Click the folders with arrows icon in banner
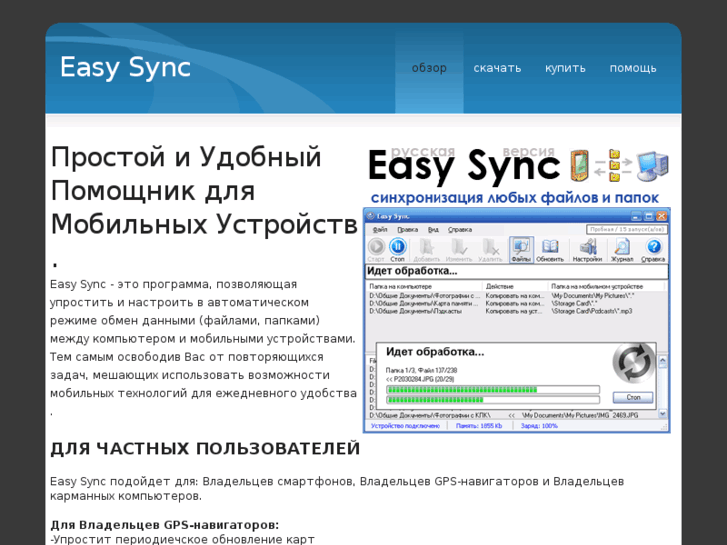Image resolution: width=727 pixels, height=545 pixels. [613, 165]
